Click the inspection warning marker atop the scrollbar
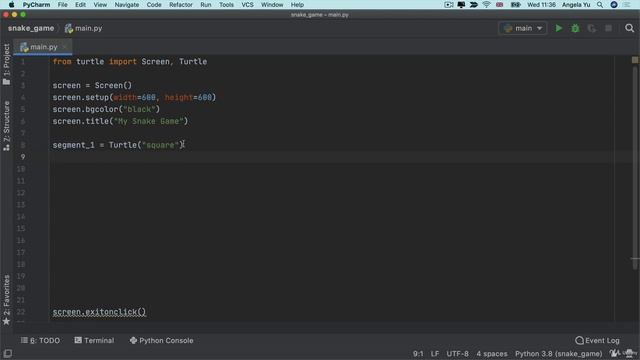This screenshot has width=640, height=360. pos(635,60)
